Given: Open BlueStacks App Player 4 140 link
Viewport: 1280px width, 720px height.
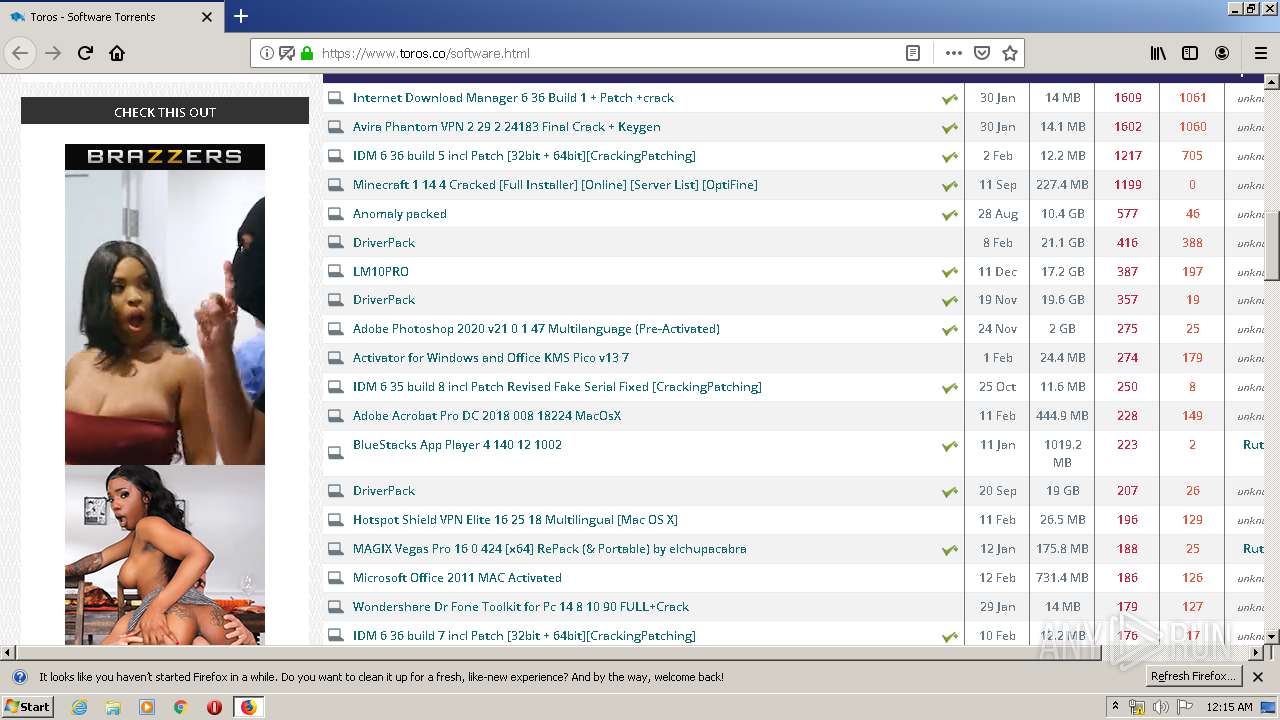Looking at the screenshot, I should (457, 445).
